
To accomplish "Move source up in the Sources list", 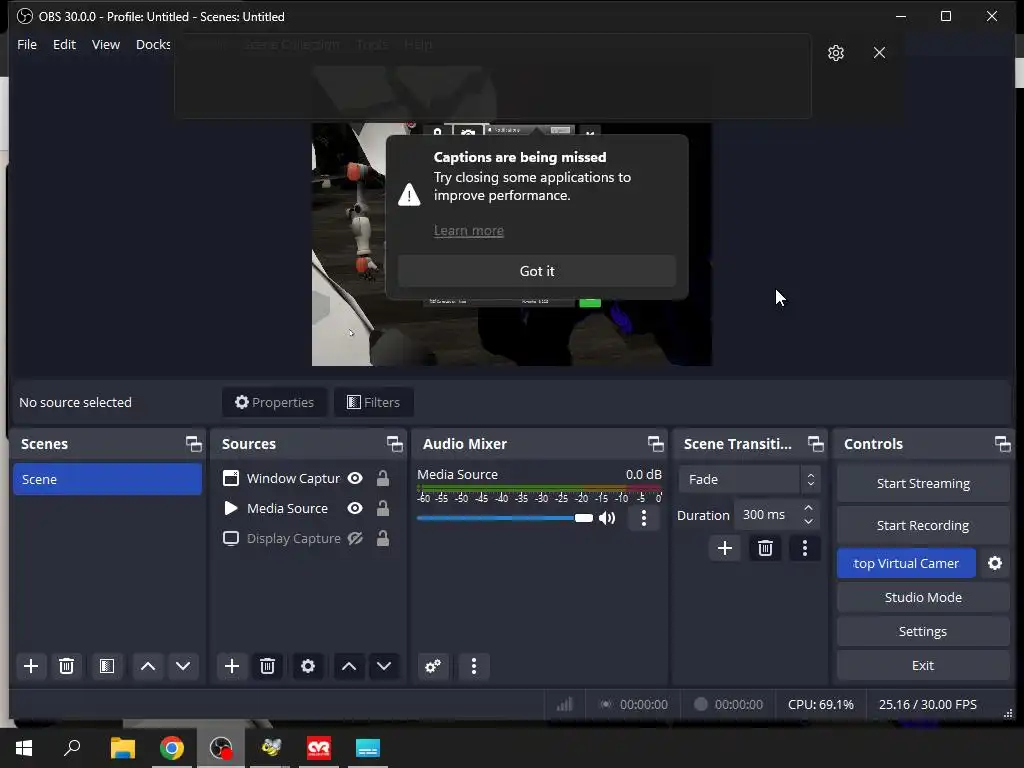I will click(x=349, y=666).
